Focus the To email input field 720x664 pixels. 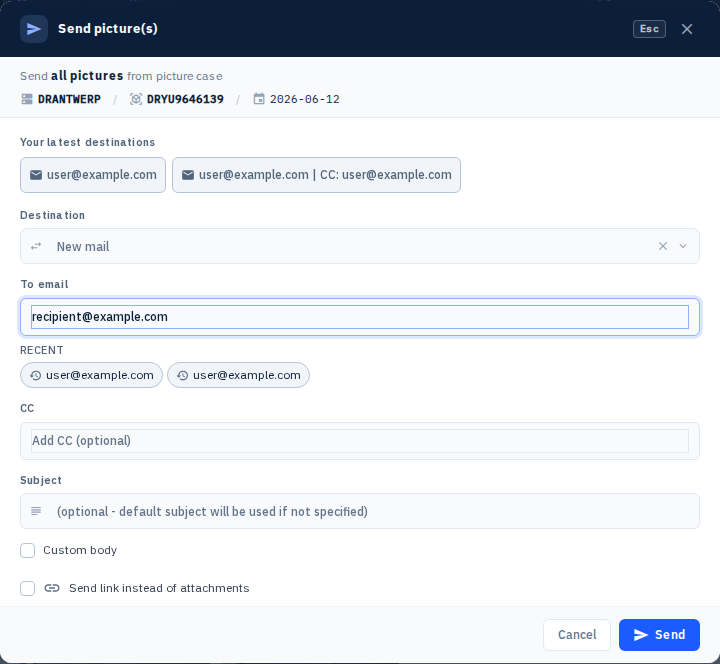pos(360,317)
